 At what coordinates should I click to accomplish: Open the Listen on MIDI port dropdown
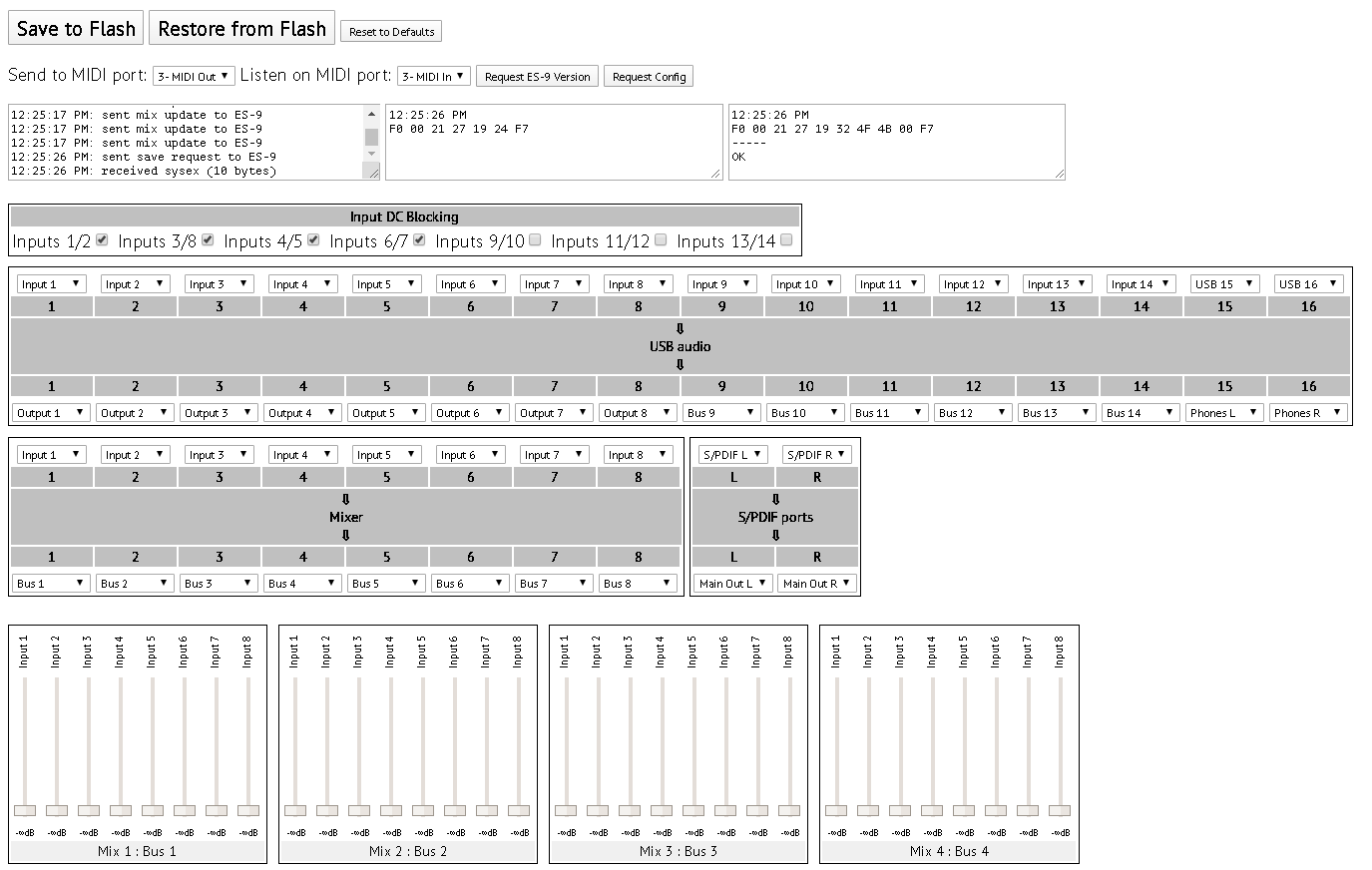coord(433,76)
